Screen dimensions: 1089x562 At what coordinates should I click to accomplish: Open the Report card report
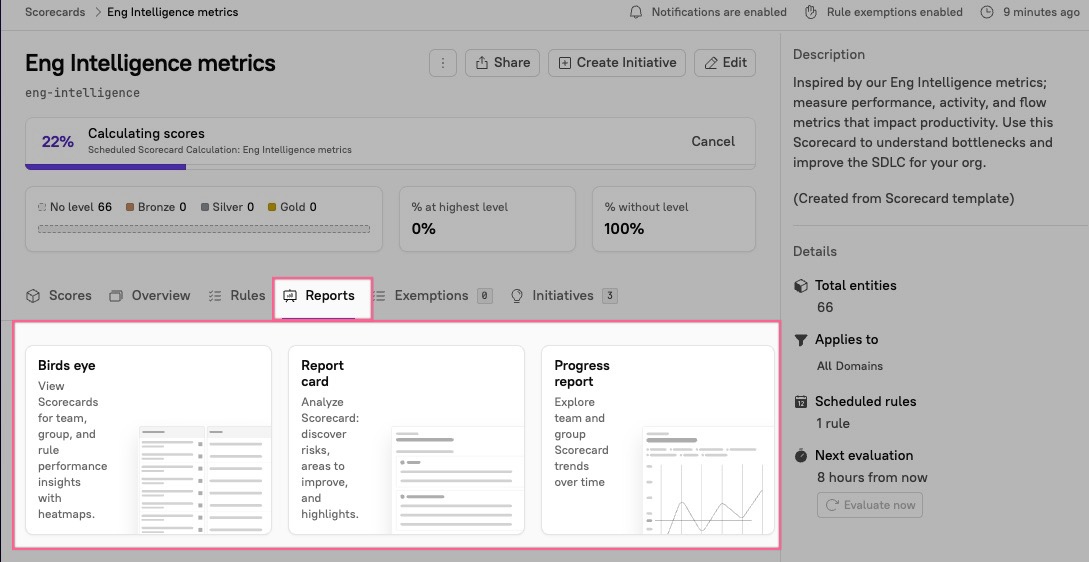coord(406,440)
